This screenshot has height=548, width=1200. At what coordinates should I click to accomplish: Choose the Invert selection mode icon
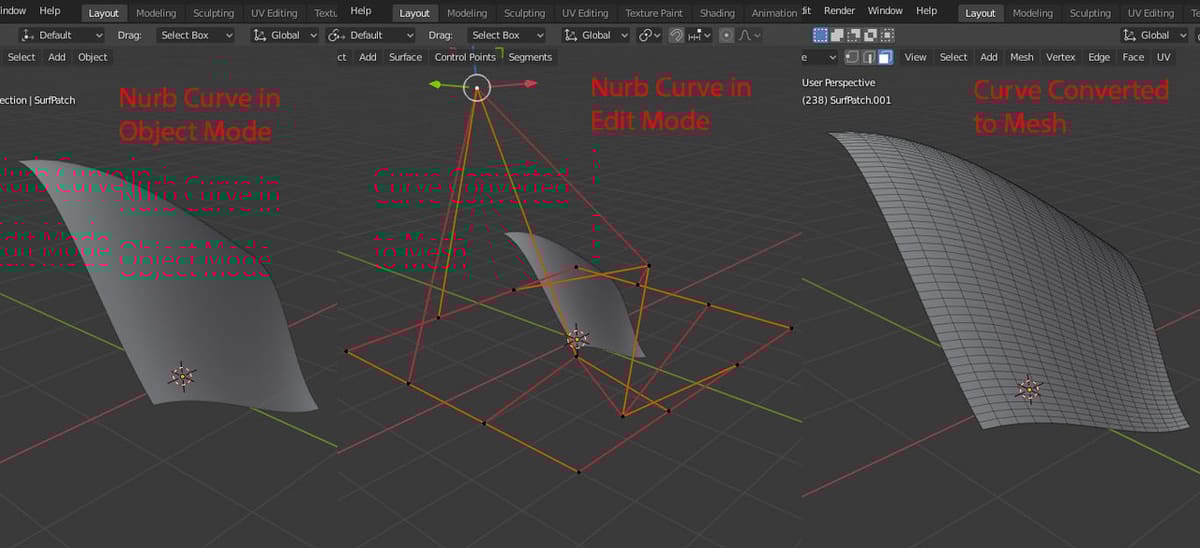tap(870, 35)
